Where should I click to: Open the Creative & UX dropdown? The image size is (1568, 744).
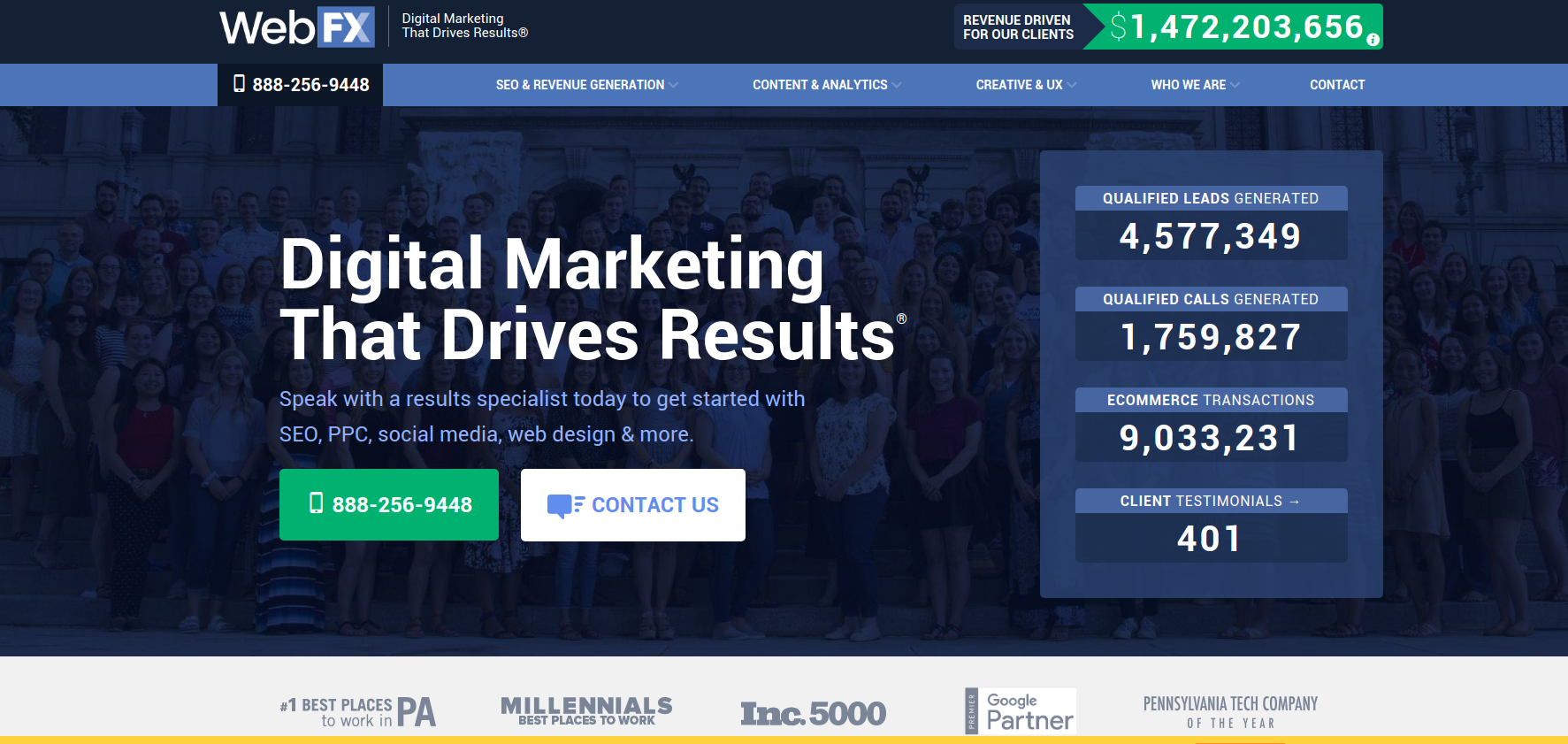(1025, 85)
